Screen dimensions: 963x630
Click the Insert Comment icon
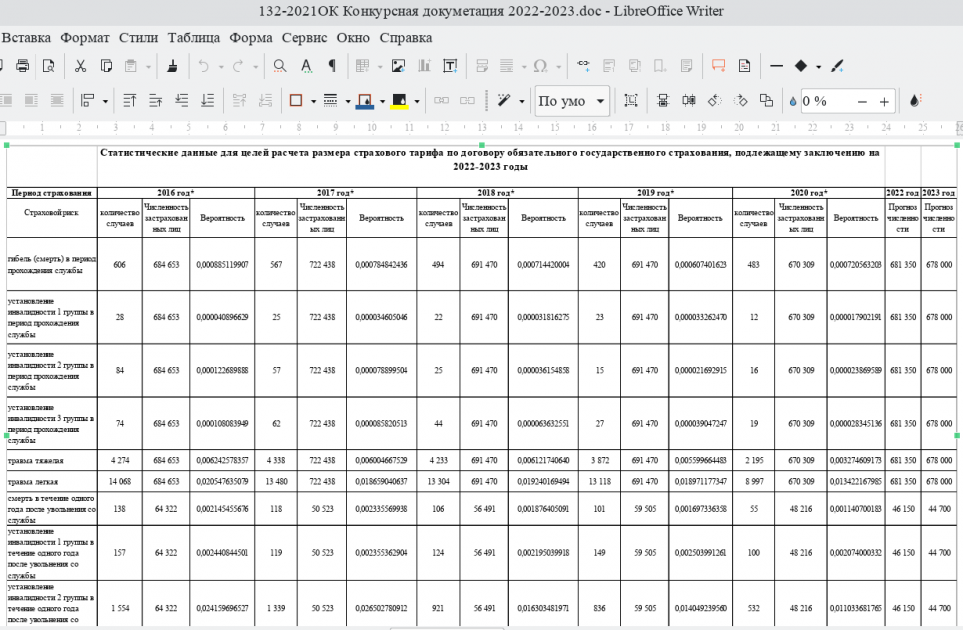click(x=717, y=66)
